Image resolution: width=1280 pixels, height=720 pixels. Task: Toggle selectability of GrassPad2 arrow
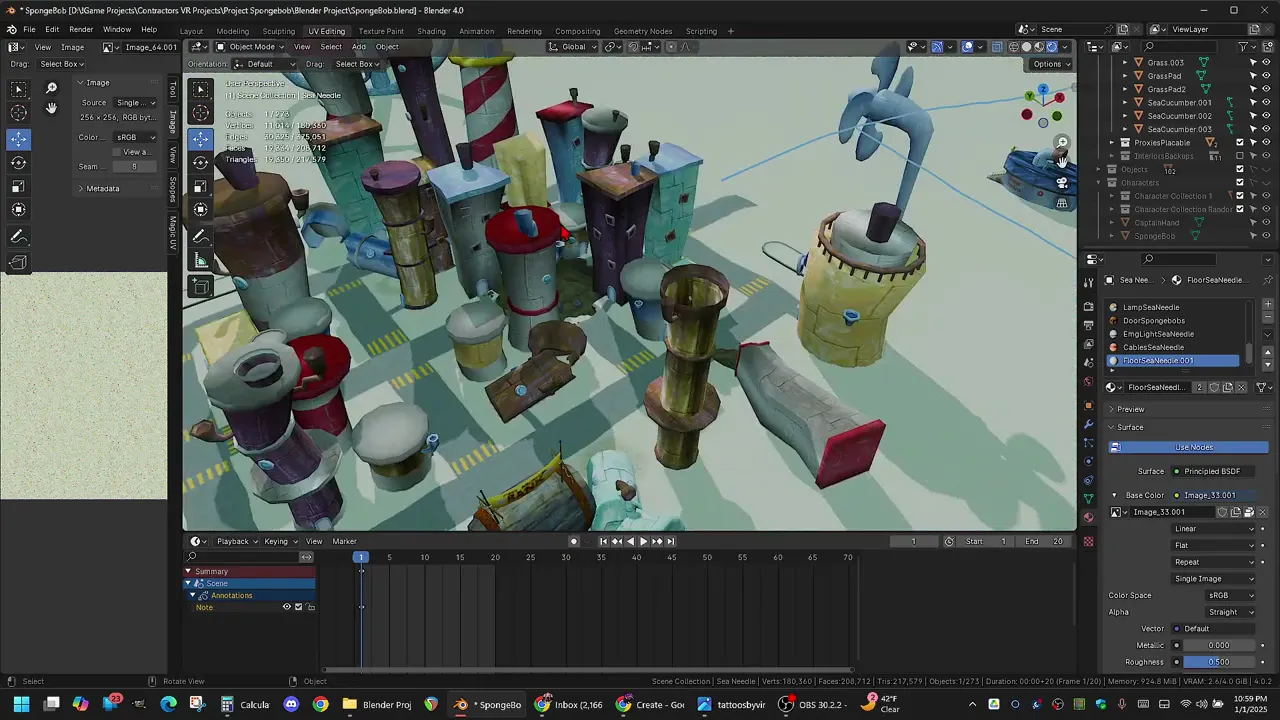click(1253, 89)
